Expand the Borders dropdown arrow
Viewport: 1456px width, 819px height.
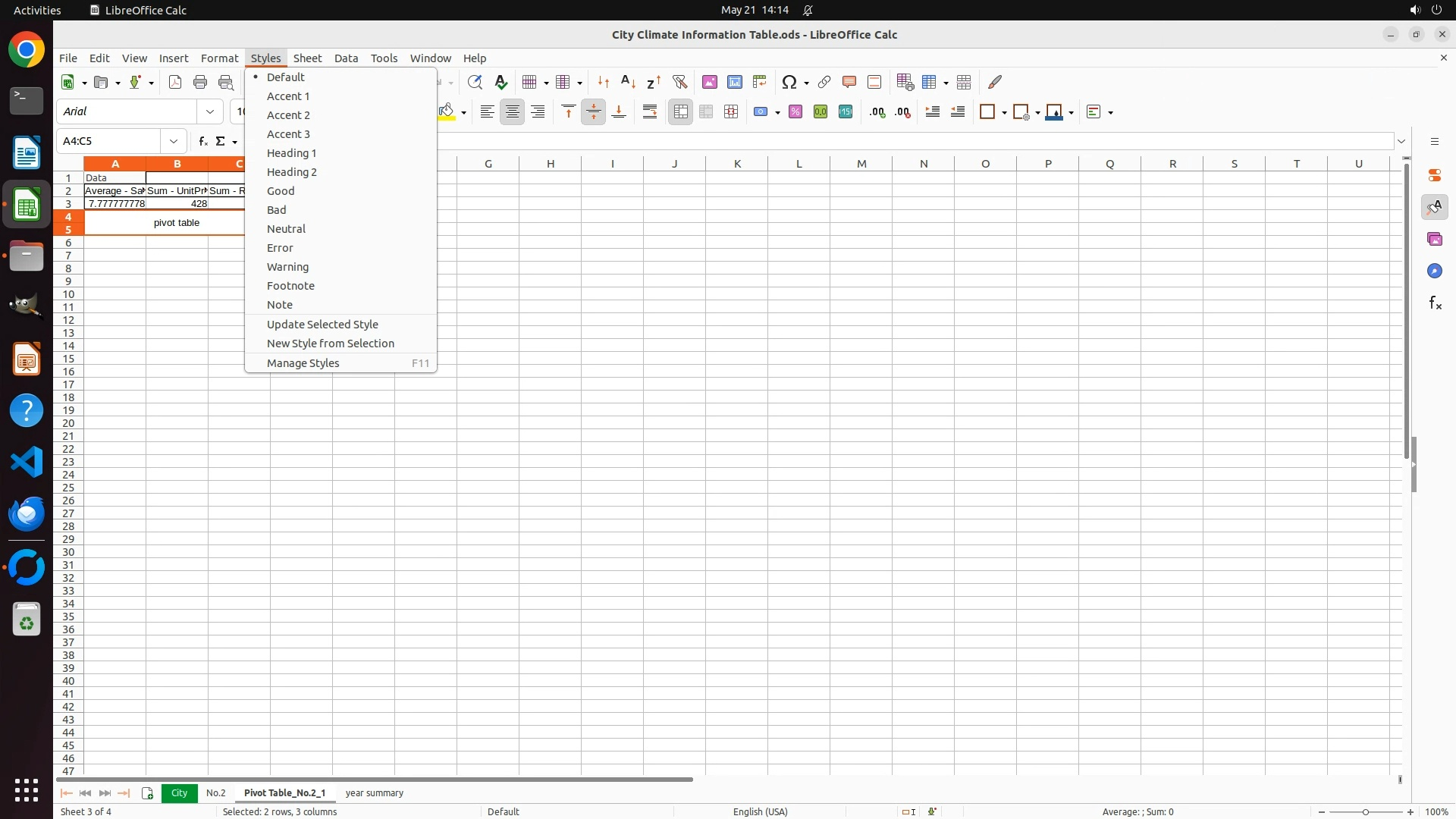[1004, 113]
